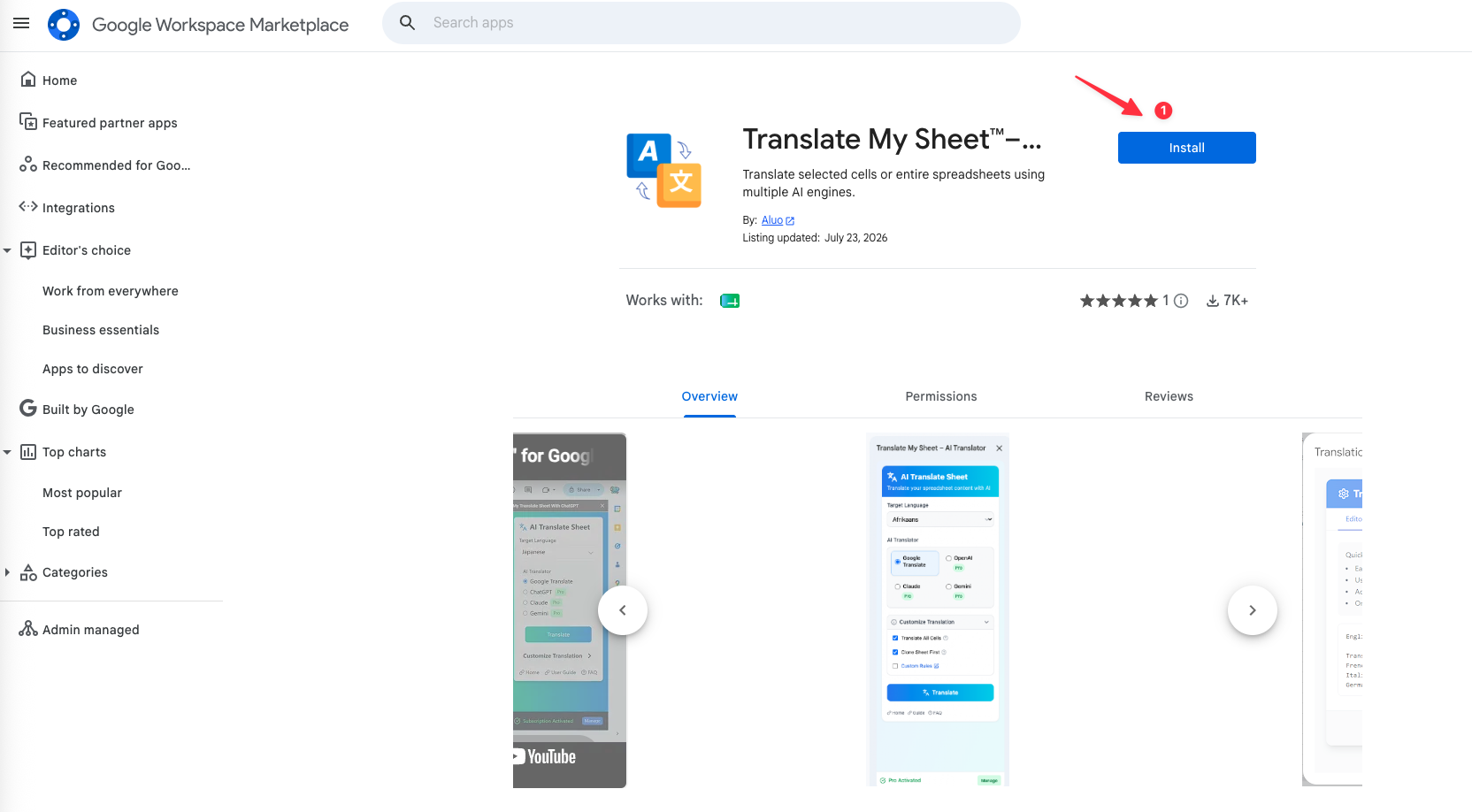
Task: Click the Google G icon
Action: click(28, 409)
